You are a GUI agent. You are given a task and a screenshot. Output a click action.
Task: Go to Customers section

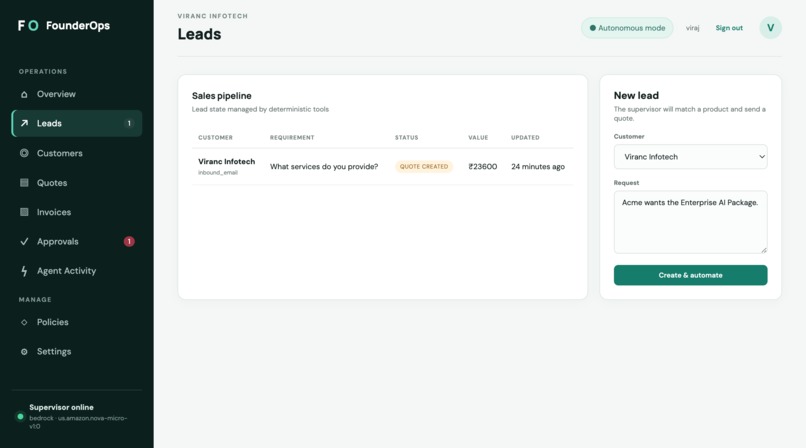point(77,153)
